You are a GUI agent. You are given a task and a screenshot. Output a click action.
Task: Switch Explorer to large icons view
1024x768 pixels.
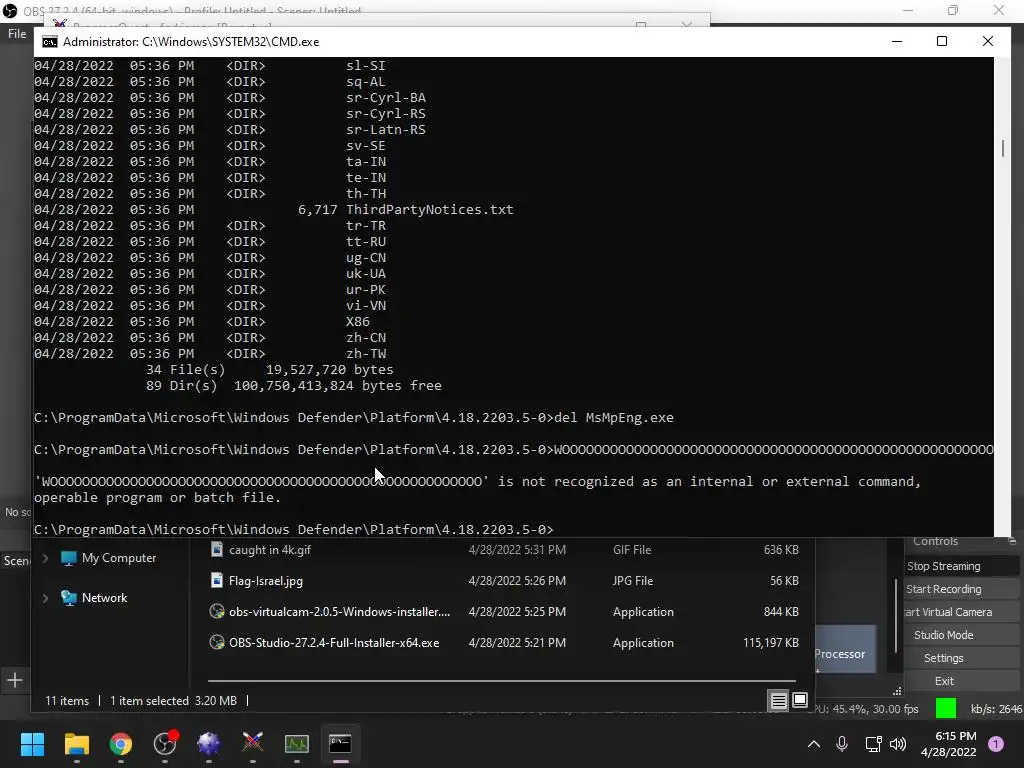pyautogui.click(x=800, y=701)
